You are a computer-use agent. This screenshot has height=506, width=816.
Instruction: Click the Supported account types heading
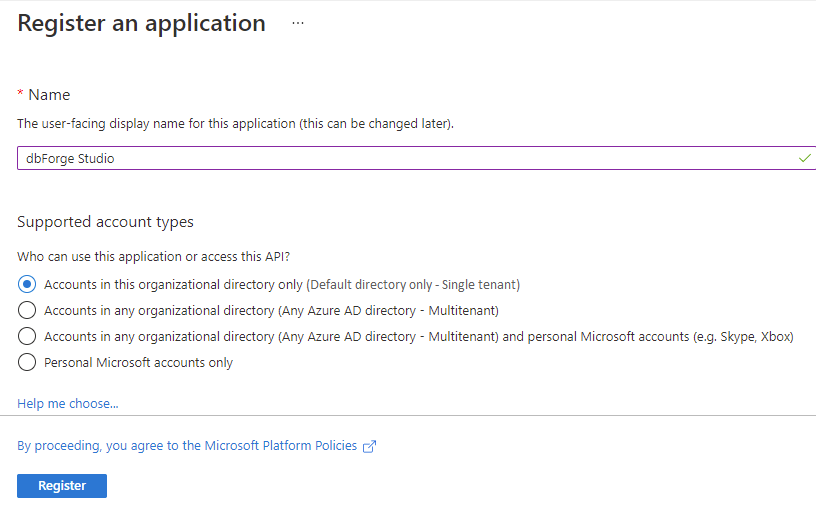105,222
